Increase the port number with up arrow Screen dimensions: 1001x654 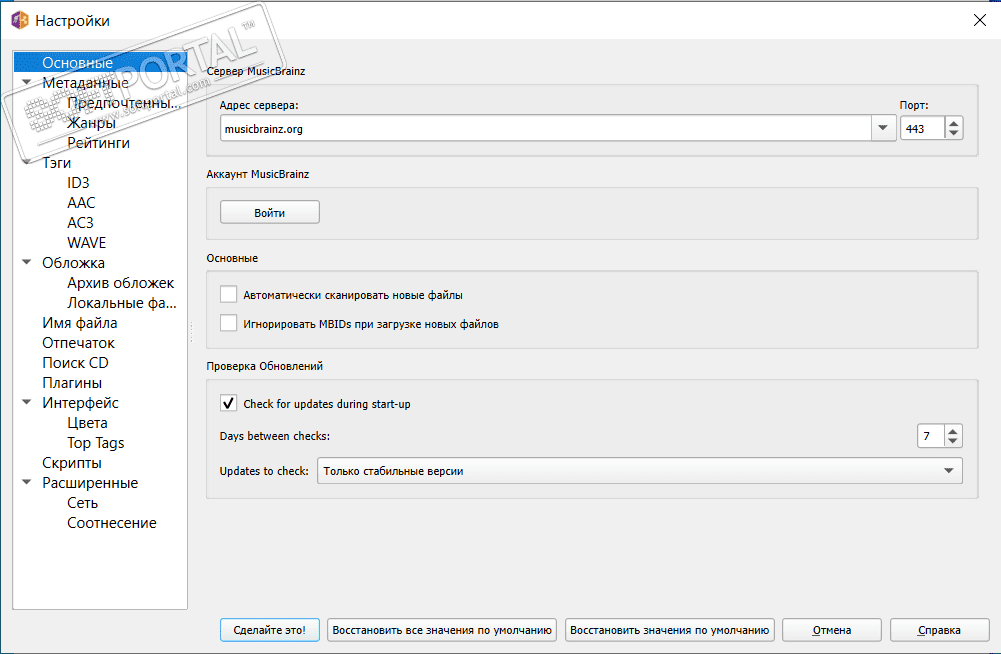point(954,123)
